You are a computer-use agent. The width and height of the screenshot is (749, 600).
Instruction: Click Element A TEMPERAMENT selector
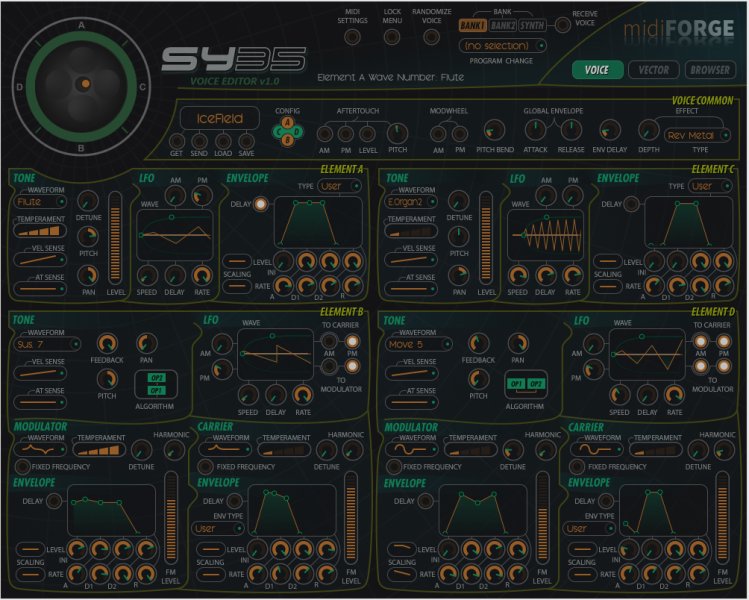tap(40, 232)
